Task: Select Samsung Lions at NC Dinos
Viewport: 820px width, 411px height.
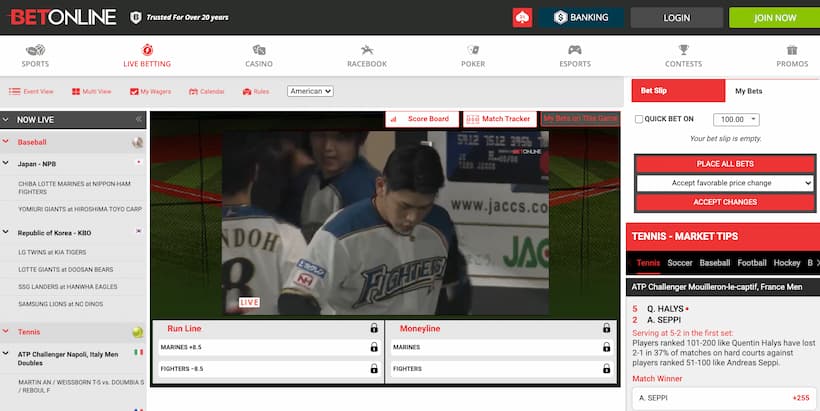Action: (61, 304)
